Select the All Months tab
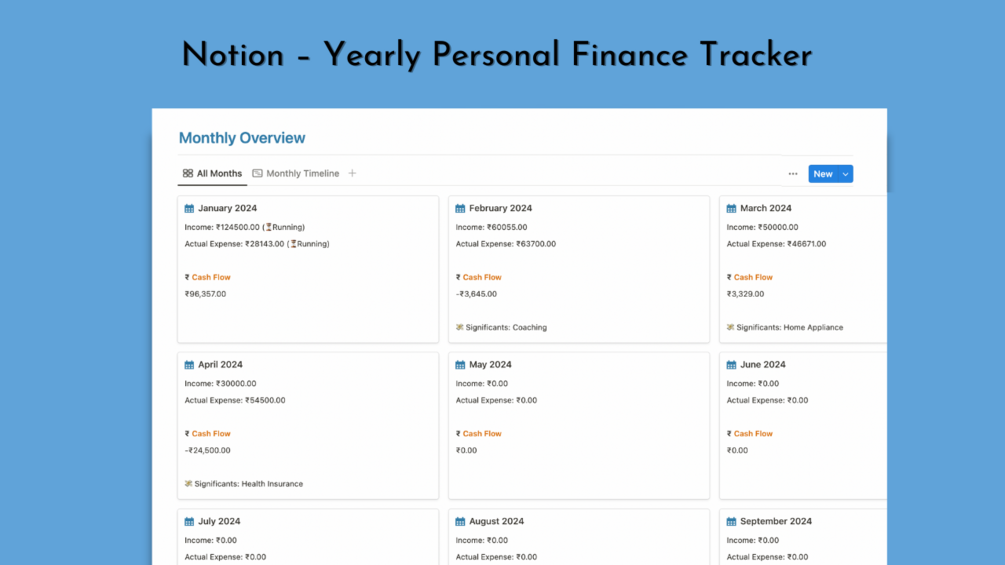 [x=219, y=174]
